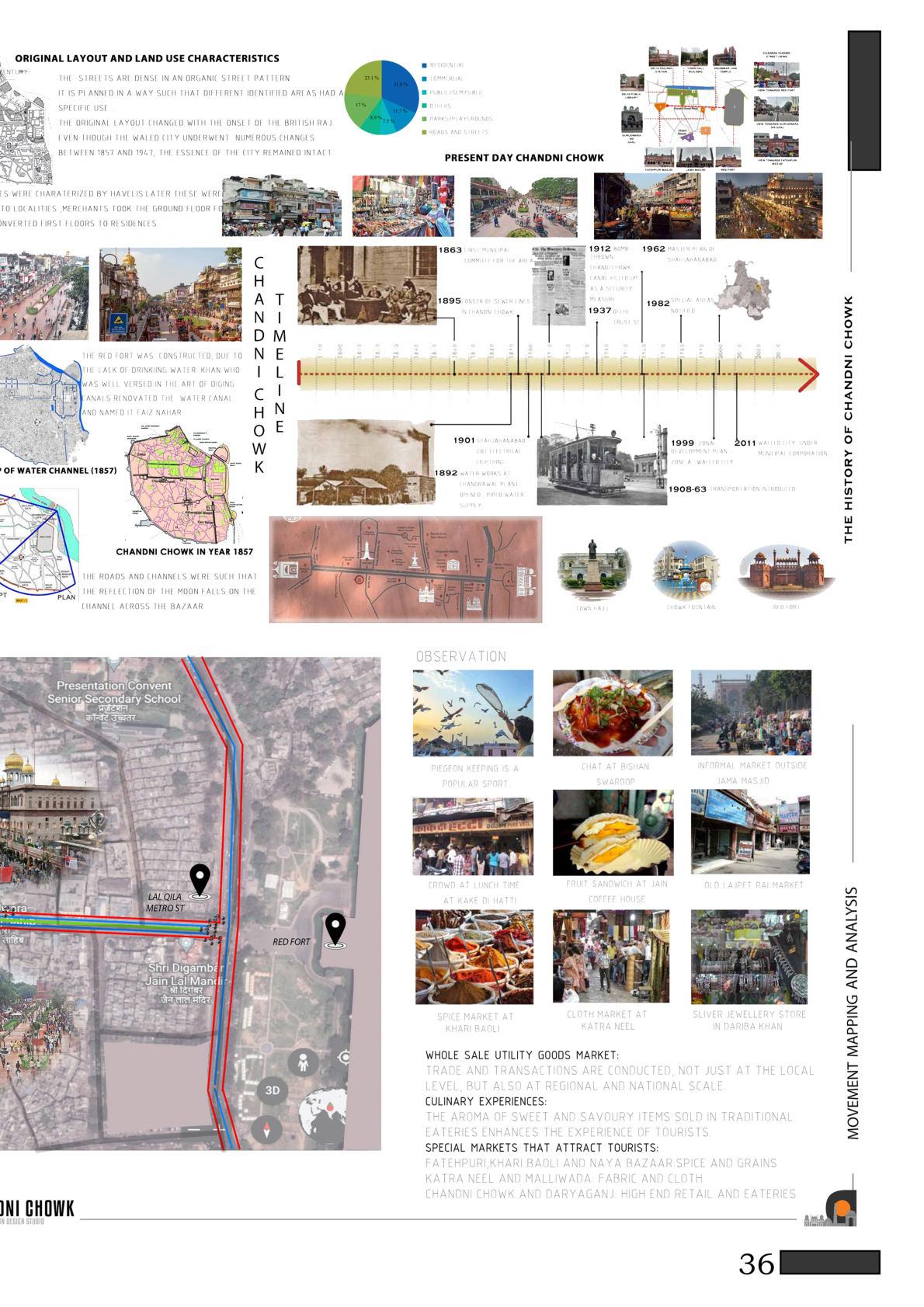Screen dimensions: 924x1307
Task: Click the Red Fort map pin
Action: pos(335,930)
